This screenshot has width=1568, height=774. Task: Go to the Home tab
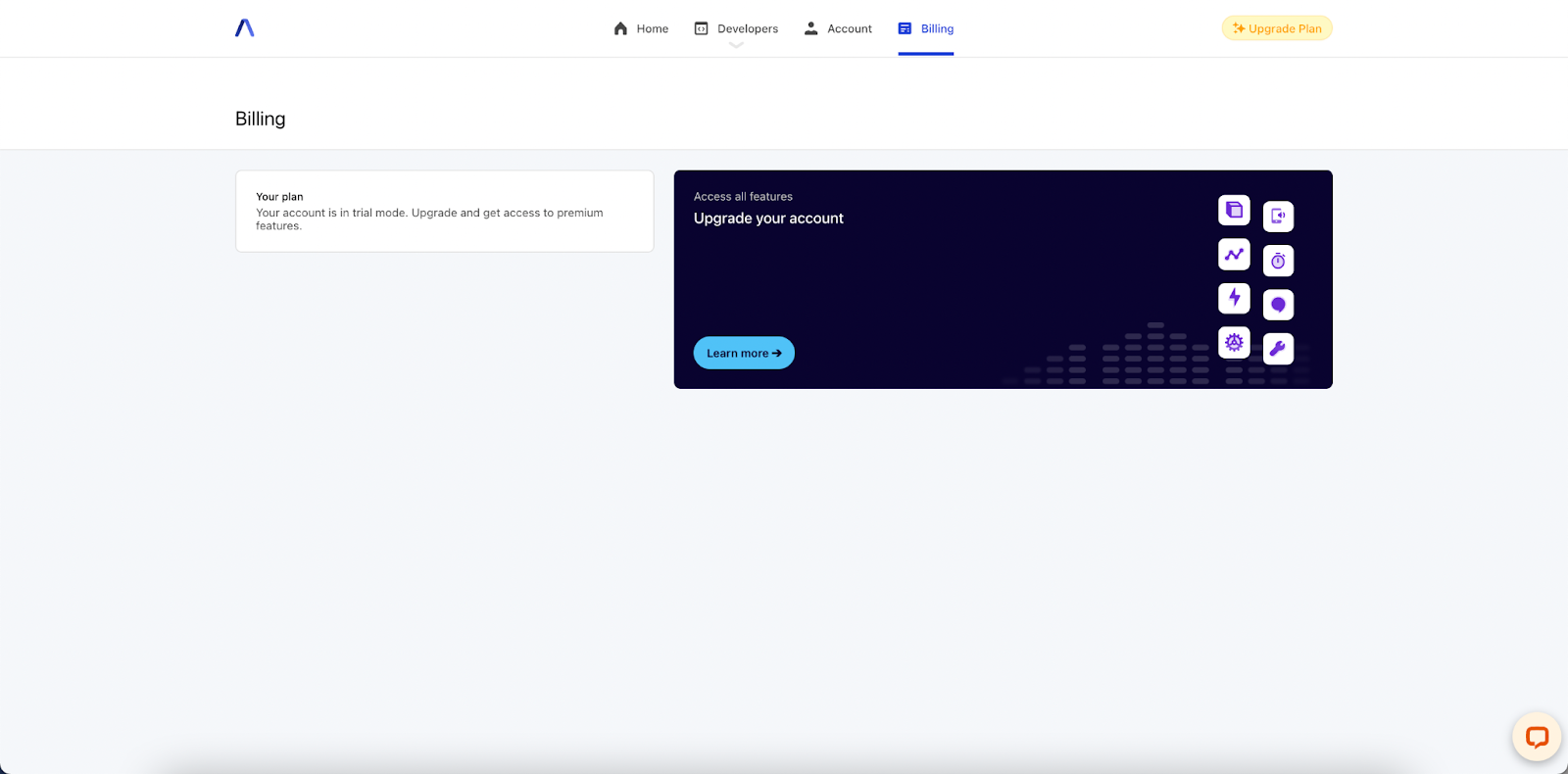click(x=641, y=28)
